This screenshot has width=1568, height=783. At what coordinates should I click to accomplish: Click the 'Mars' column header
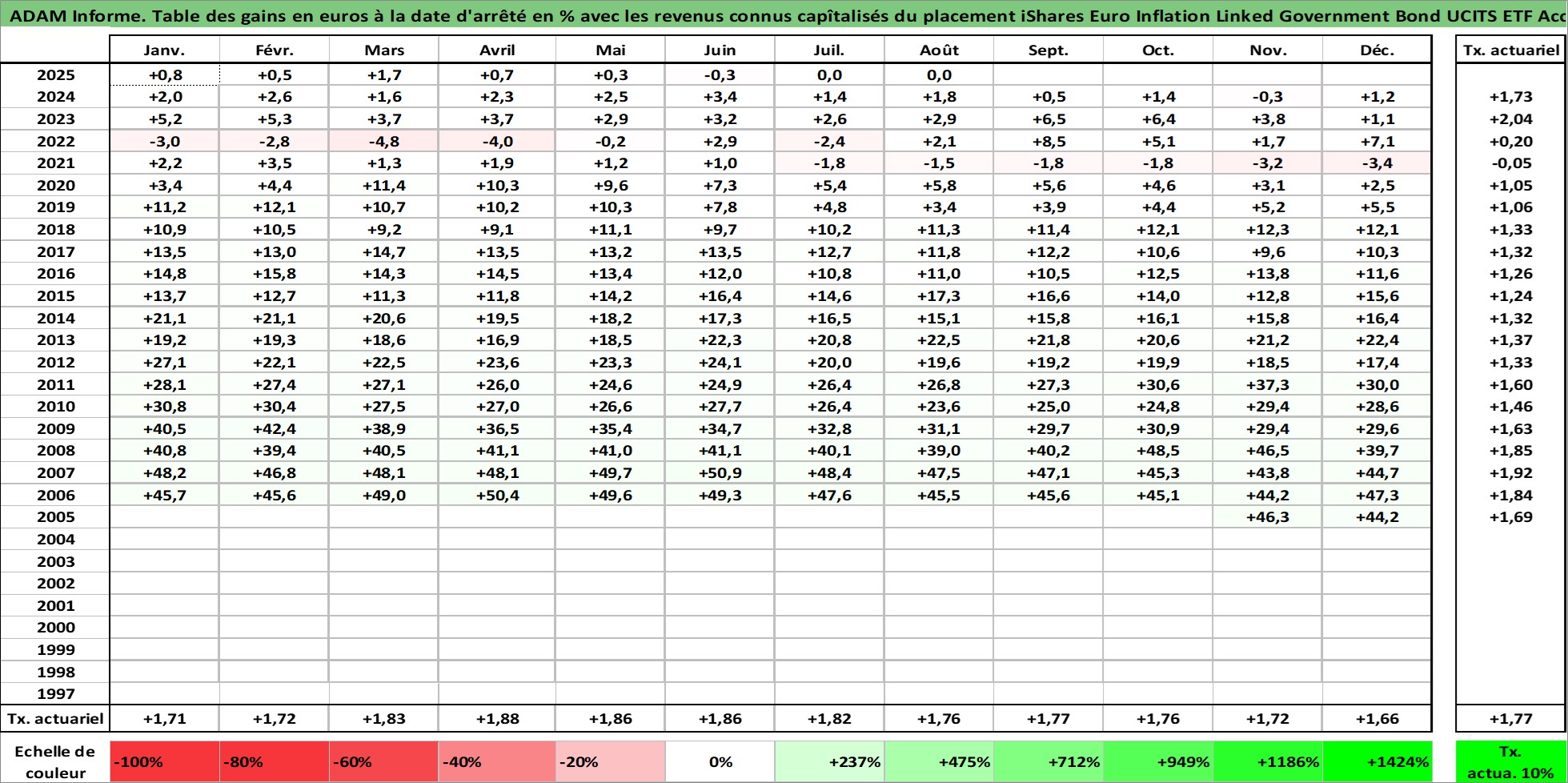tap(384, 50)
